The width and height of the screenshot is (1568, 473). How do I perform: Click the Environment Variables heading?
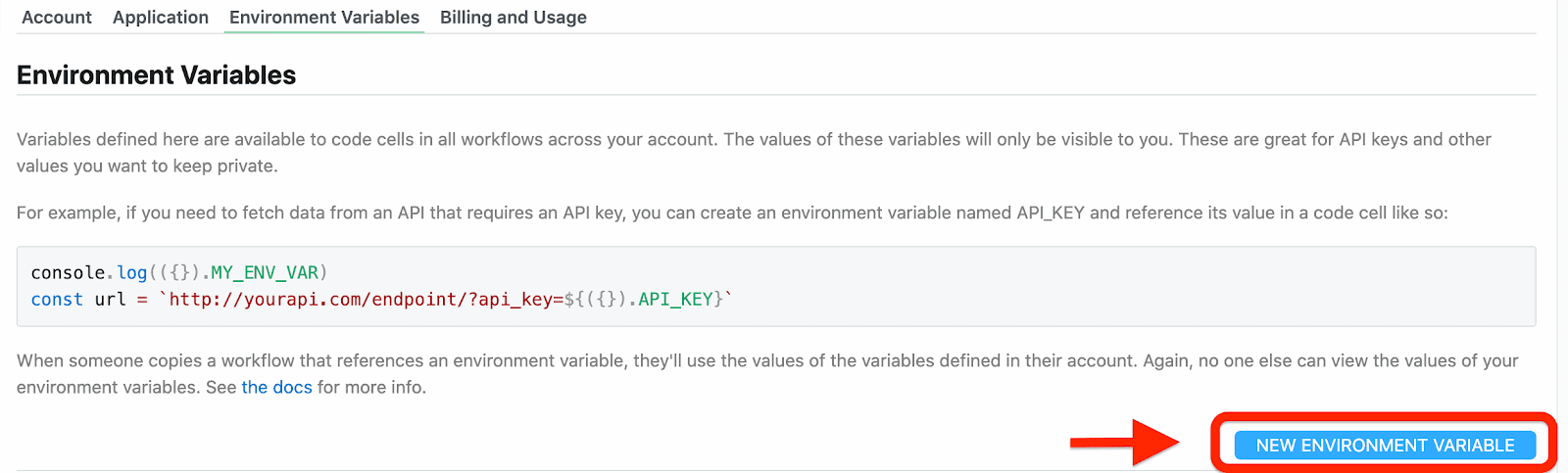tap(157, 75)
